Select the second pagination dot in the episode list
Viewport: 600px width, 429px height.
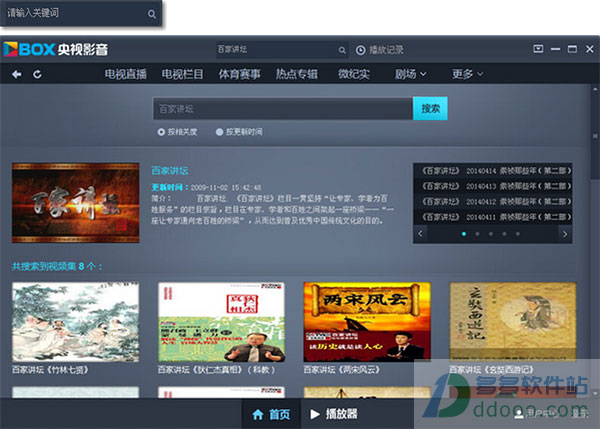tap(477, 234)
